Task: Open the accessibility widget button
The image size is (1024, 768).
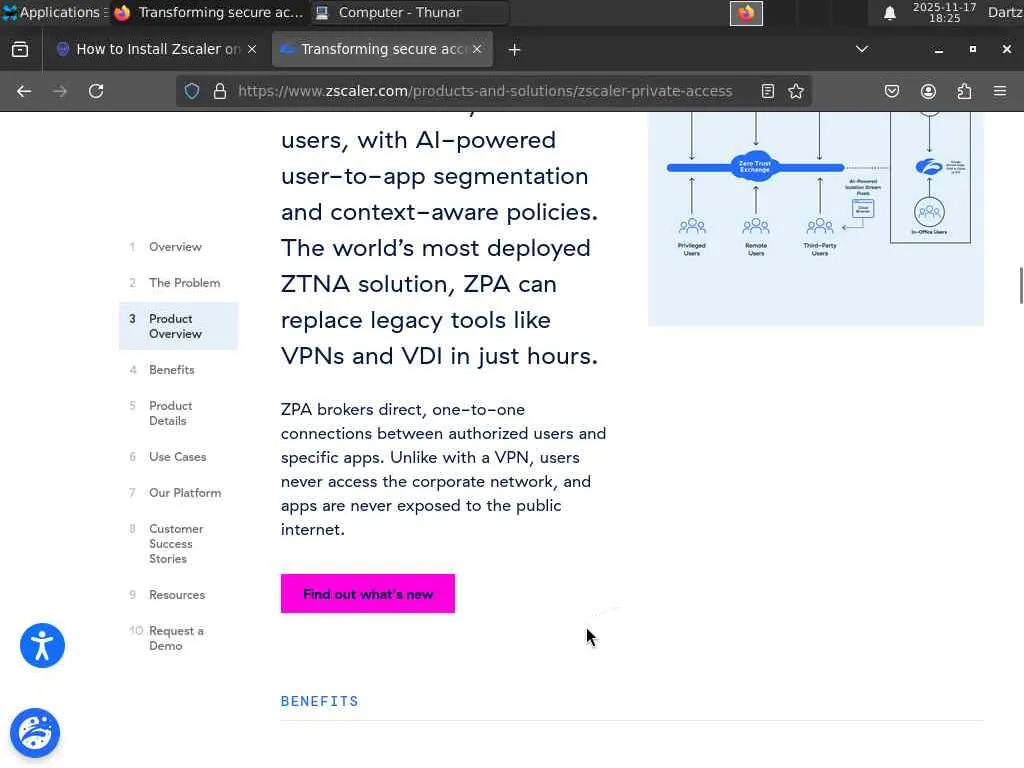Action: point(42,646)
